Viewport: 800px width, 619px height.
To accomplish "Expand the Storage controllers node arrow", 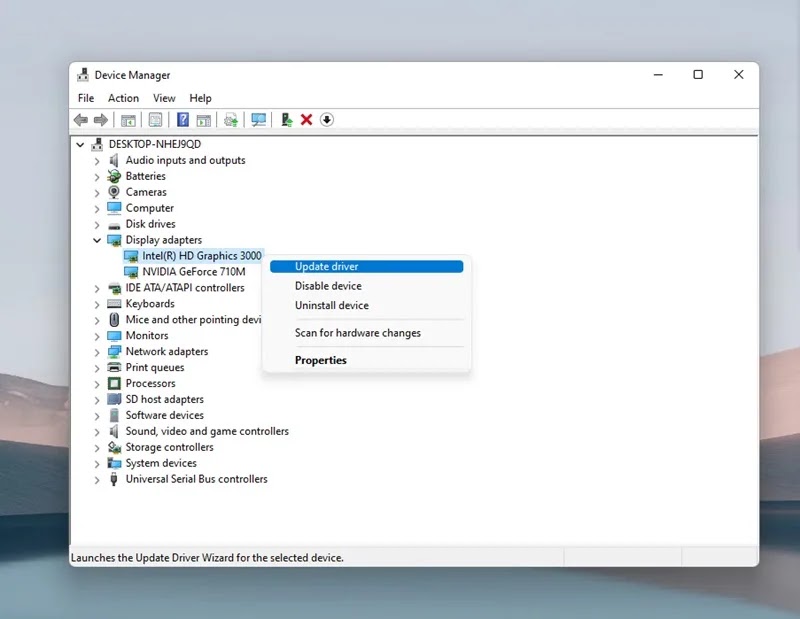I will coord(97,448).
